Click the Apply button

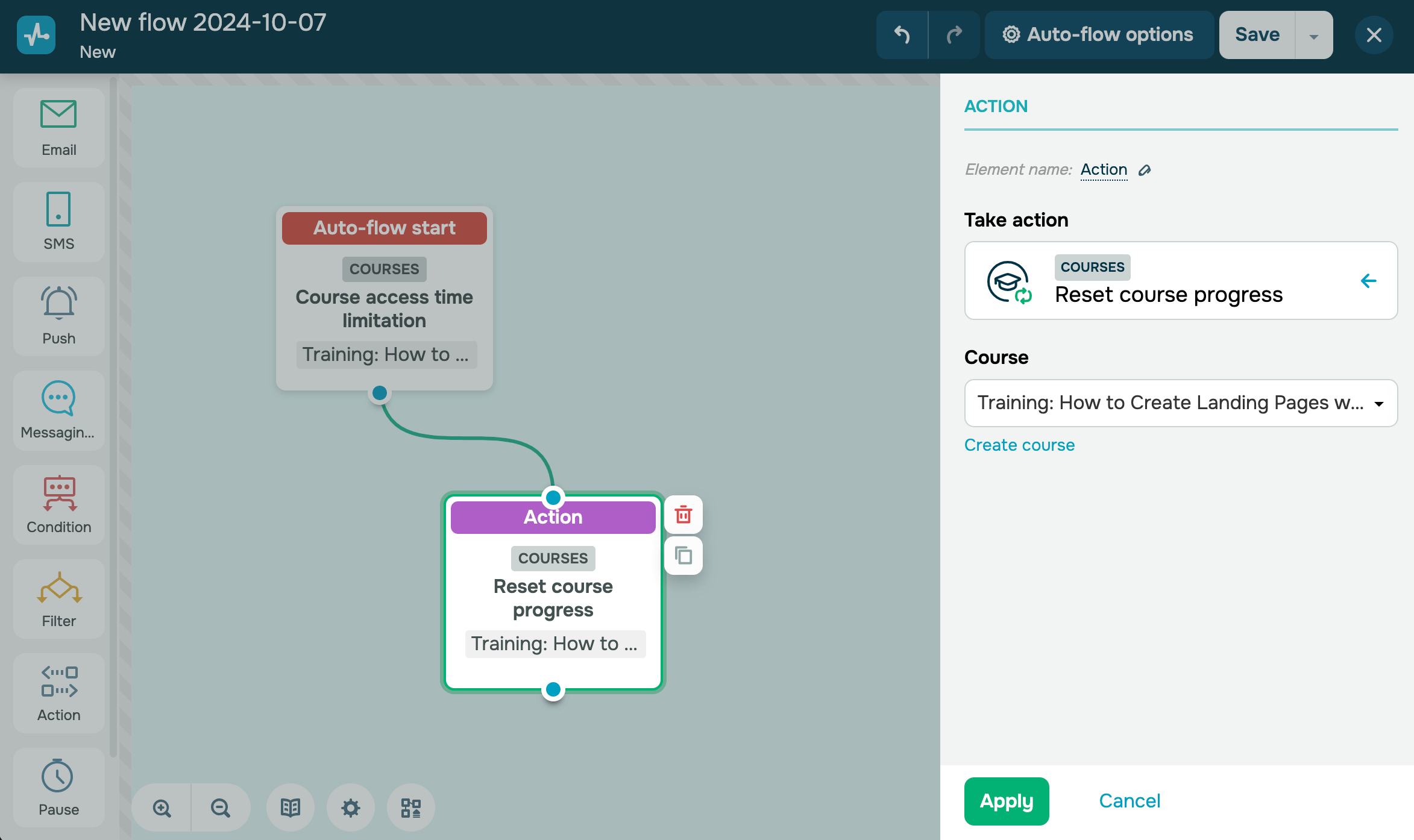point(1006,801)
